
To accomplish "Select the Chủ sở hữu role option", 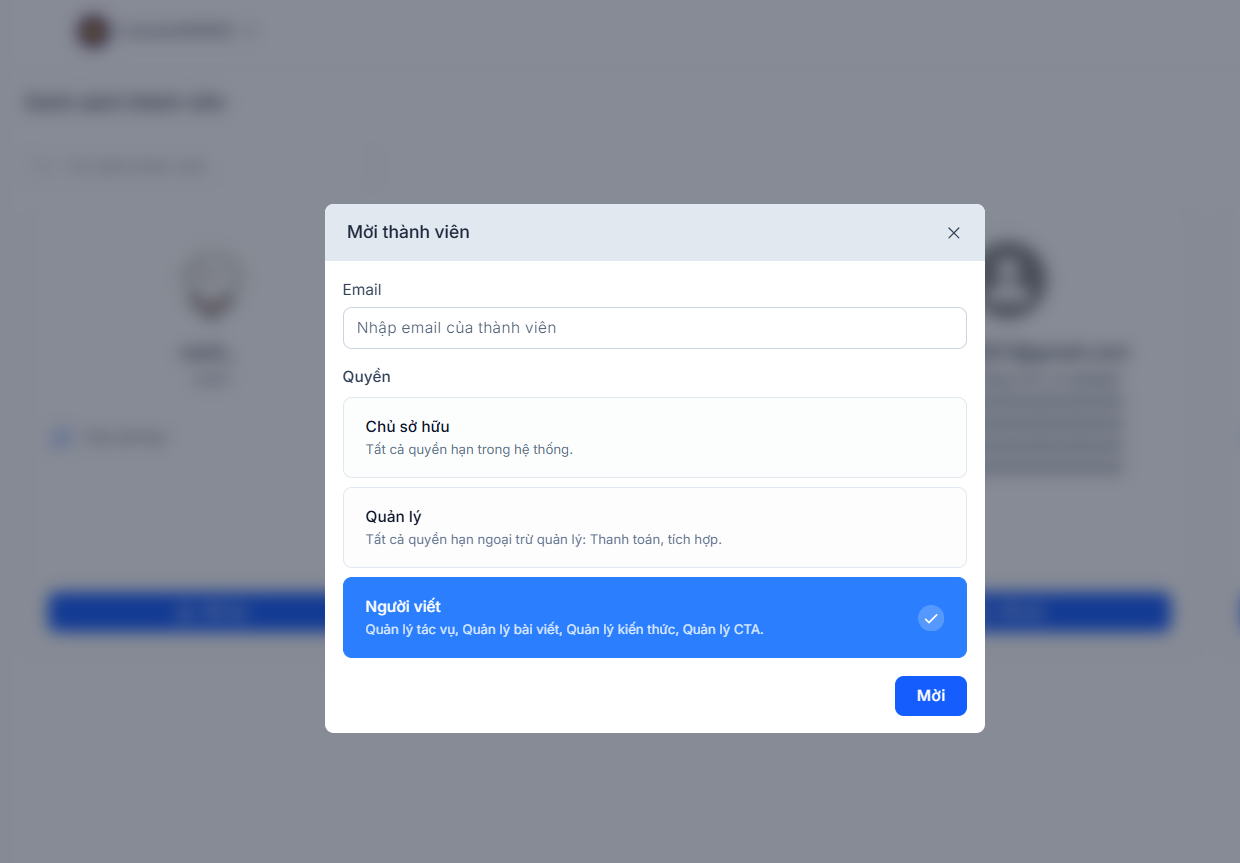I will [654, 437].
